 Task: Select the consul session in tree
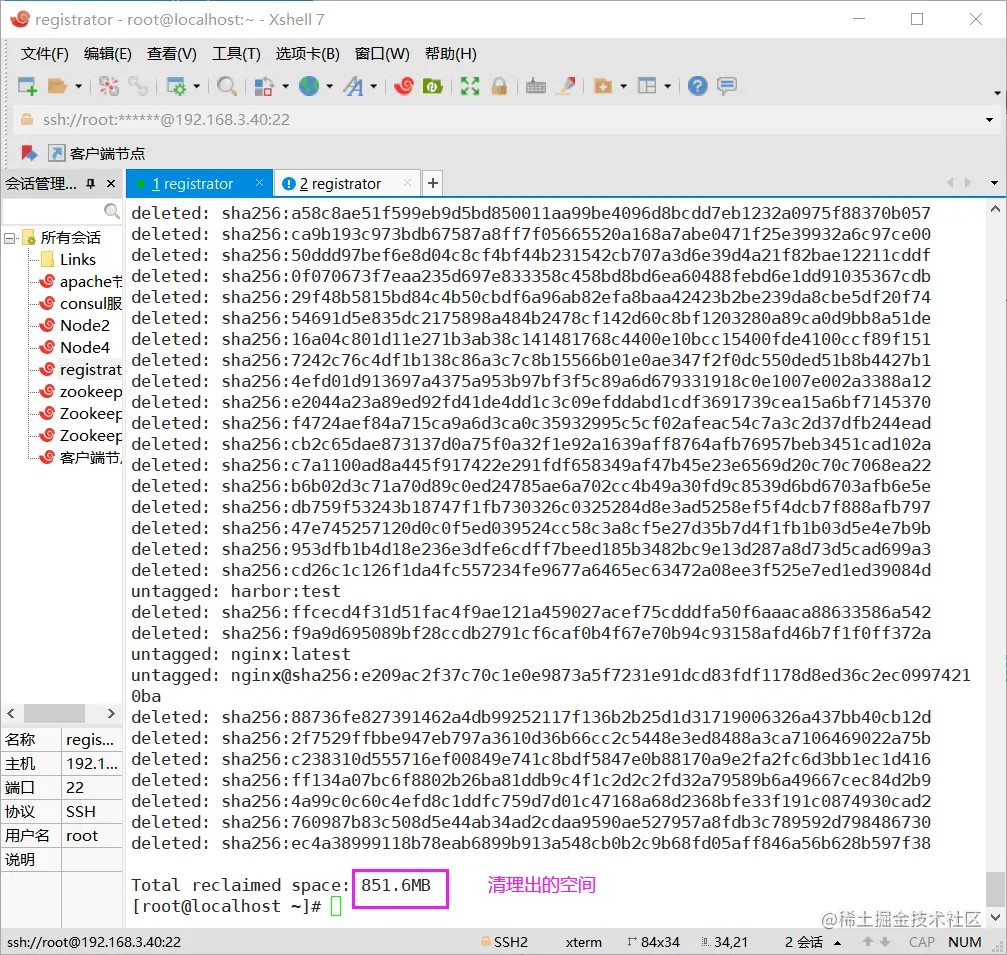pyautogui.click(x=81, y=303)
